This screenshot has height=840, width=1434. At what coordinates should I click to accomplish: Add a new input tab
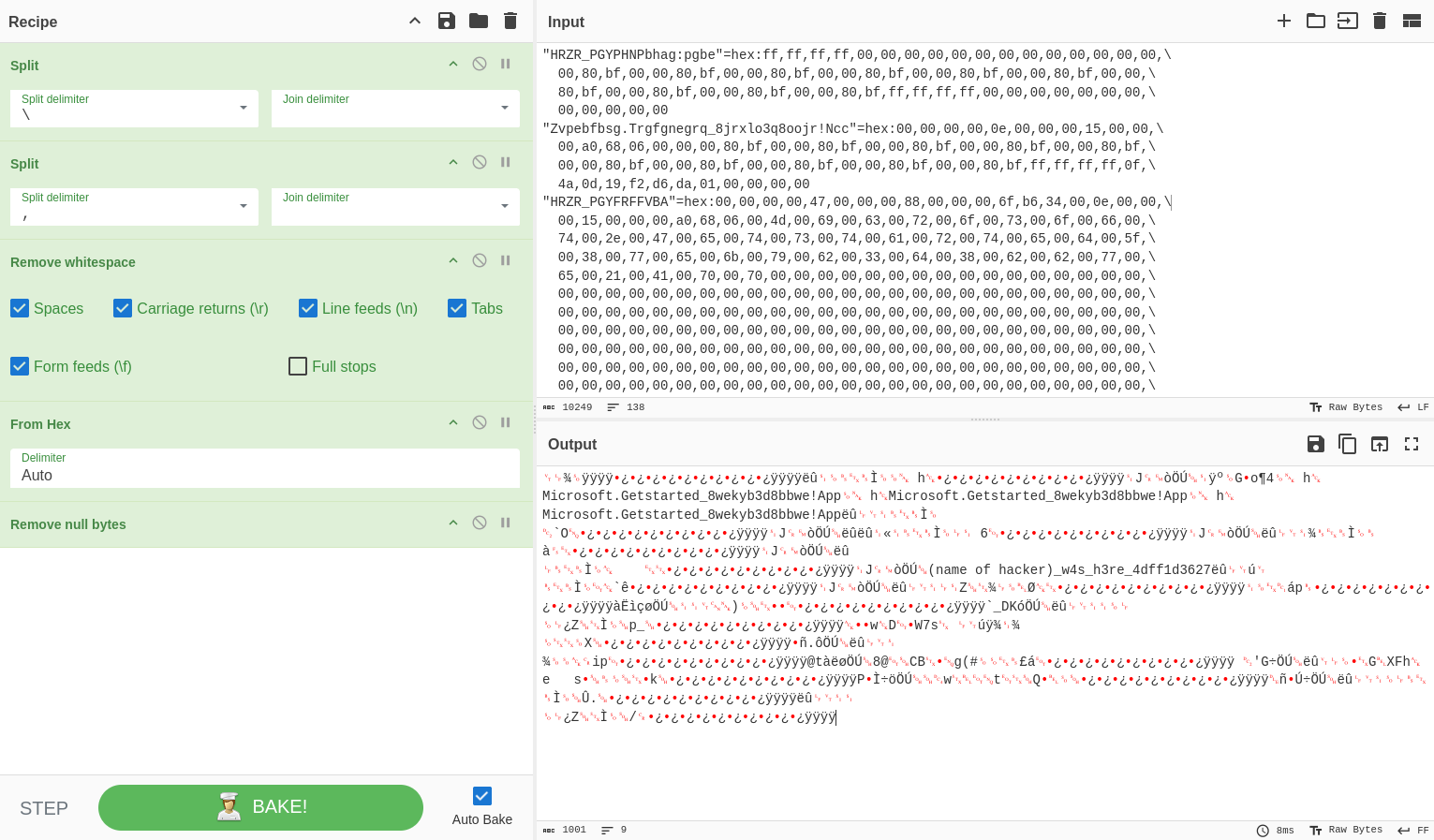click(x=1284, y=21)
